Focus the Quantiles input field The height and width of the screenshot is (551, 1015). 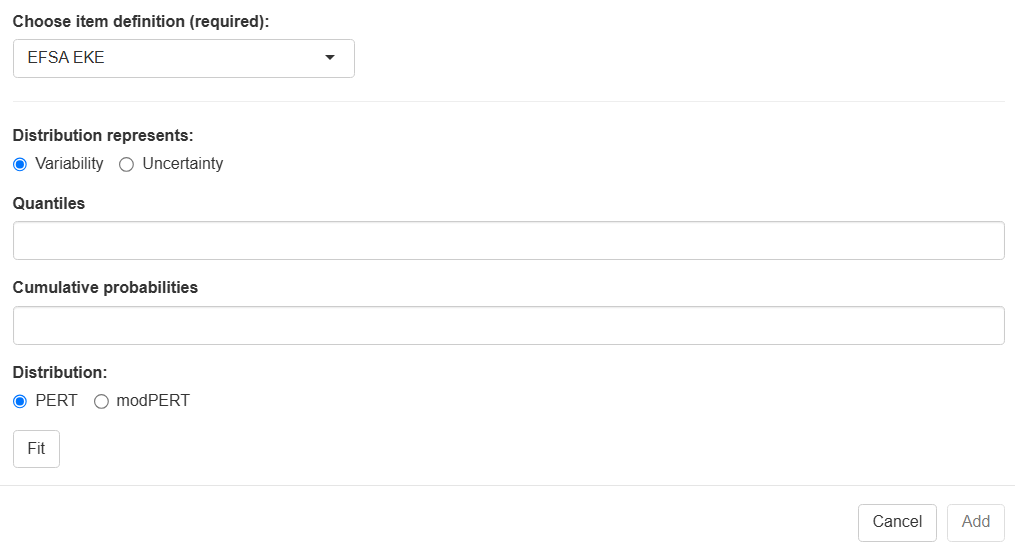[508, 241]
